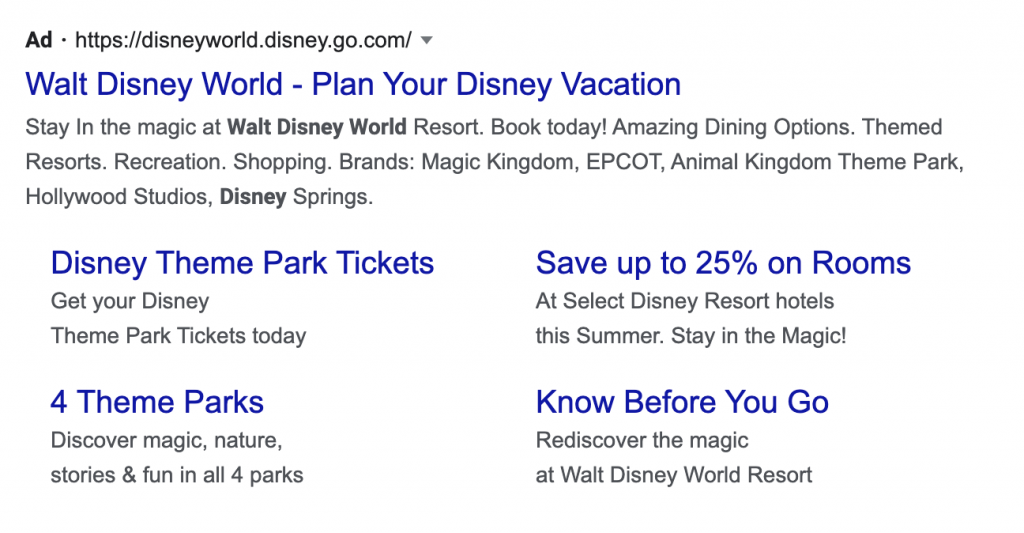Click the 'Hollywood Studios' text in description
The image size is (1024, 533).
click(117, 197)
